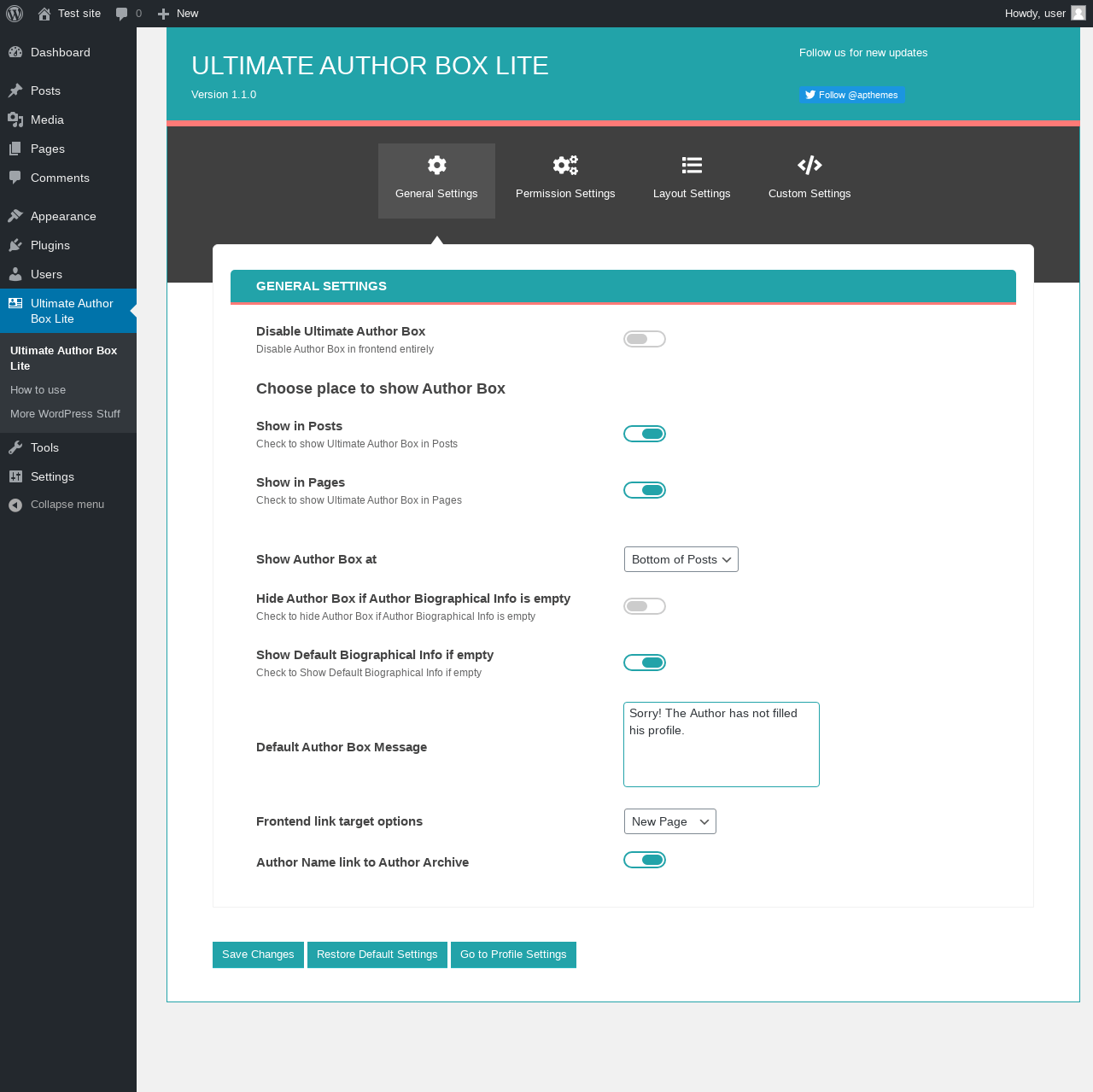This screenshot has width=1093, height=1092.
Task: Switch to the Layout Settings tab
Action: [692, 181]
